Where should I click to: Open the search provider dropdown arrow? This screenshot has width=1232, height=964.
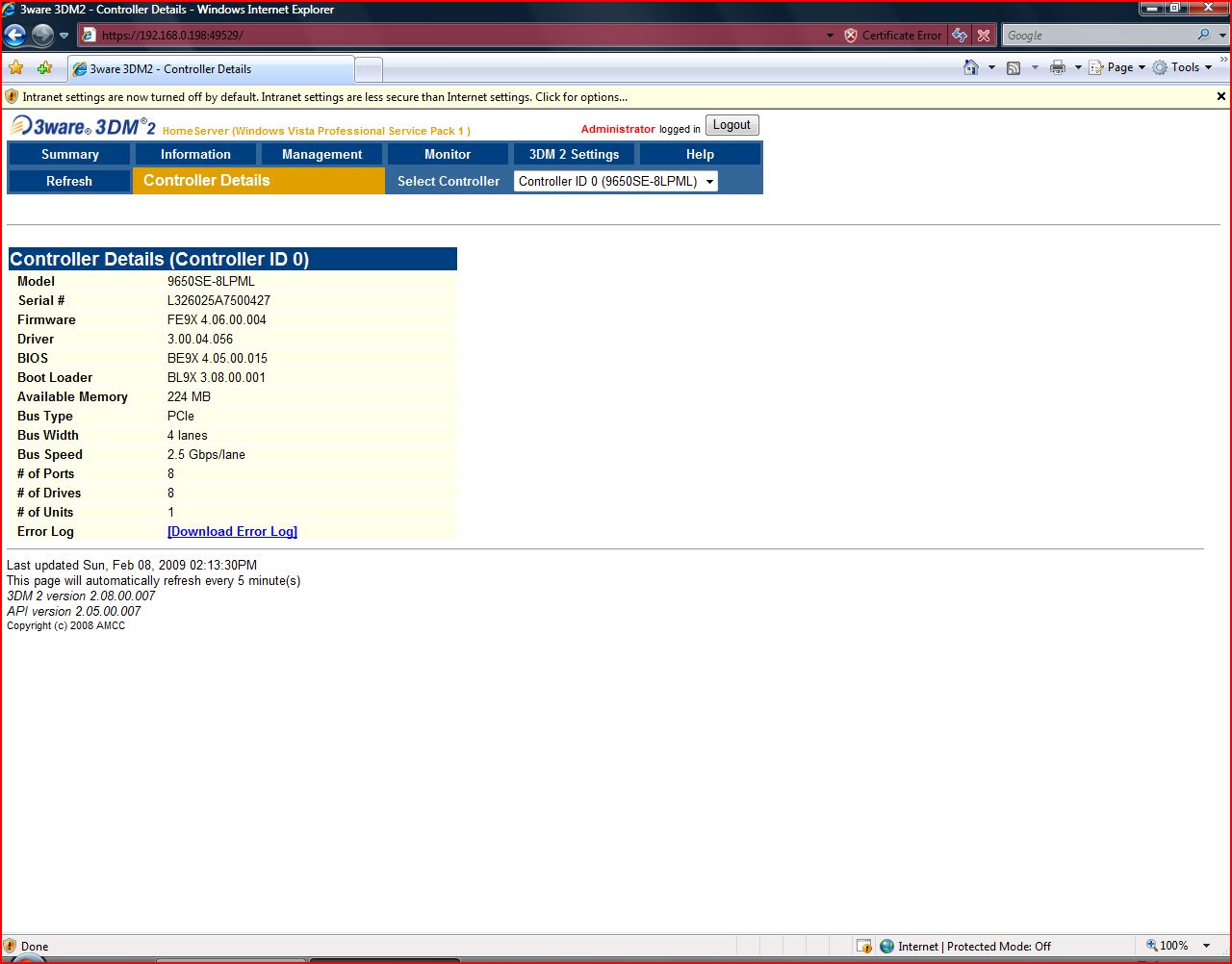[1223, 36]
